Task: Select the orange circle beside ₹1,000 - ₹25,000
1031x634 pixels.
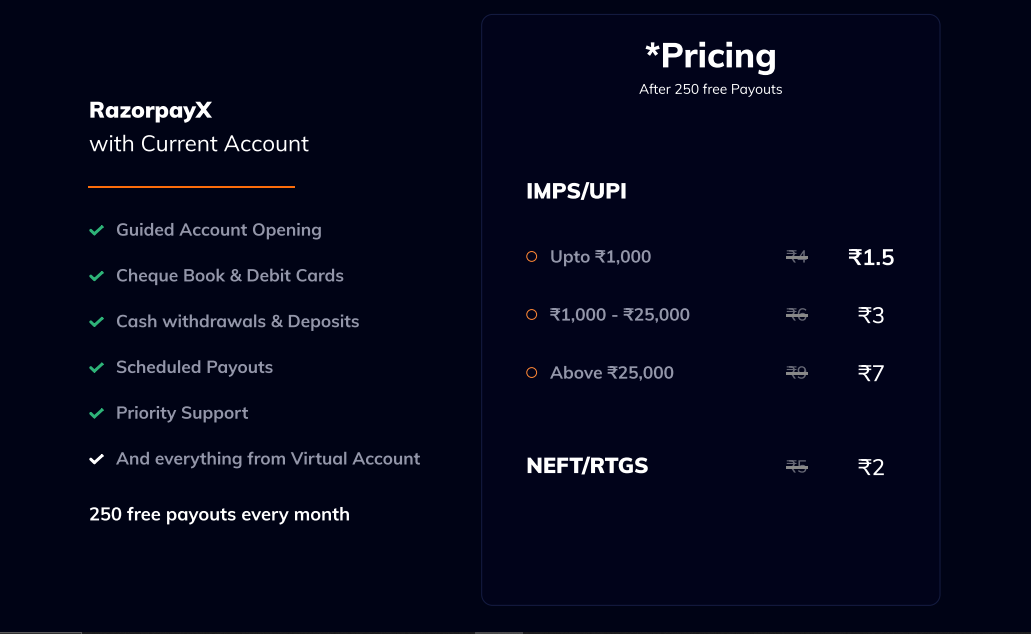Action: click(532, 315)
